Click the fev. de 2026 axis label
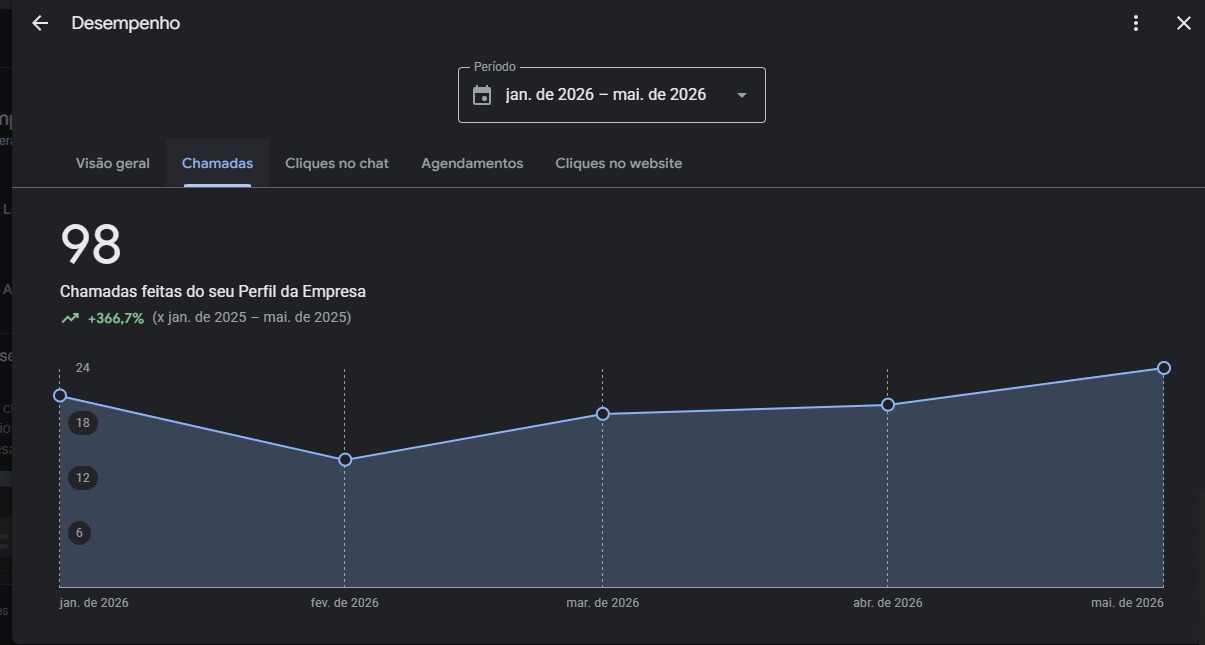Viewport: 1205px width, 645px height. pos(345,603)
